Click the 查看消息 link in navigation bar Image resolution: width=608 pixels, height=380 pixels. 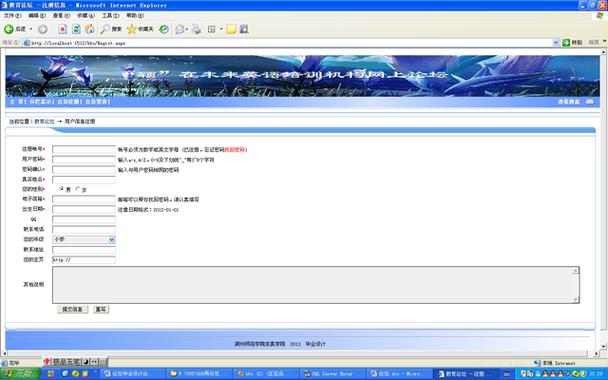pyautogui.click(x=569, y=102)
